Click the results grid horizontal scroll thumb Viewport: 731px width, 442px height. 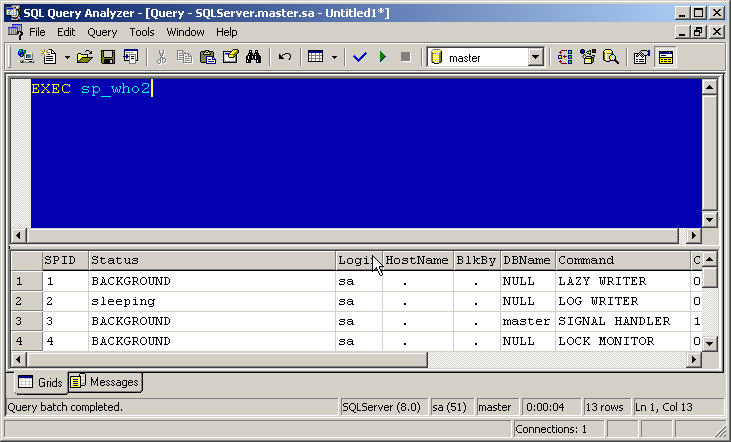point(227,359)
